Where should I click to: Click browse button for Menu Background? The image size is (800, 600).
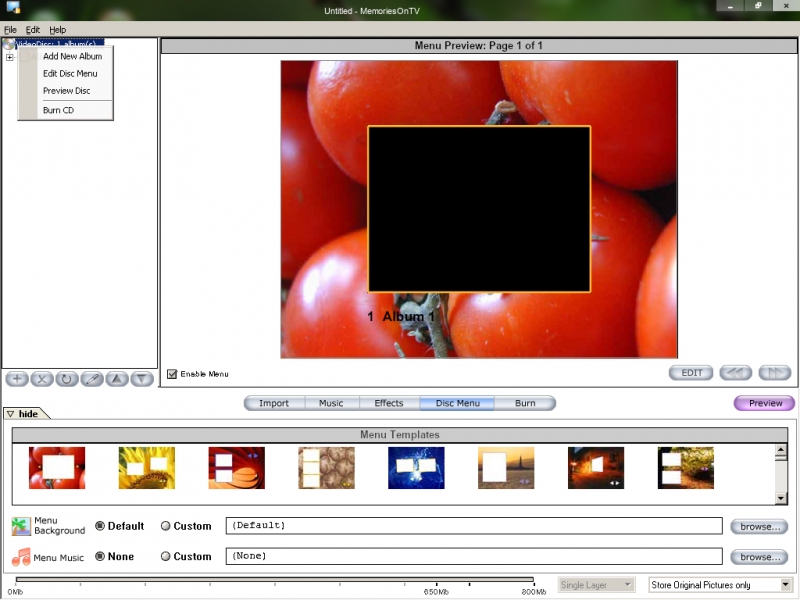tap(758, 526)
